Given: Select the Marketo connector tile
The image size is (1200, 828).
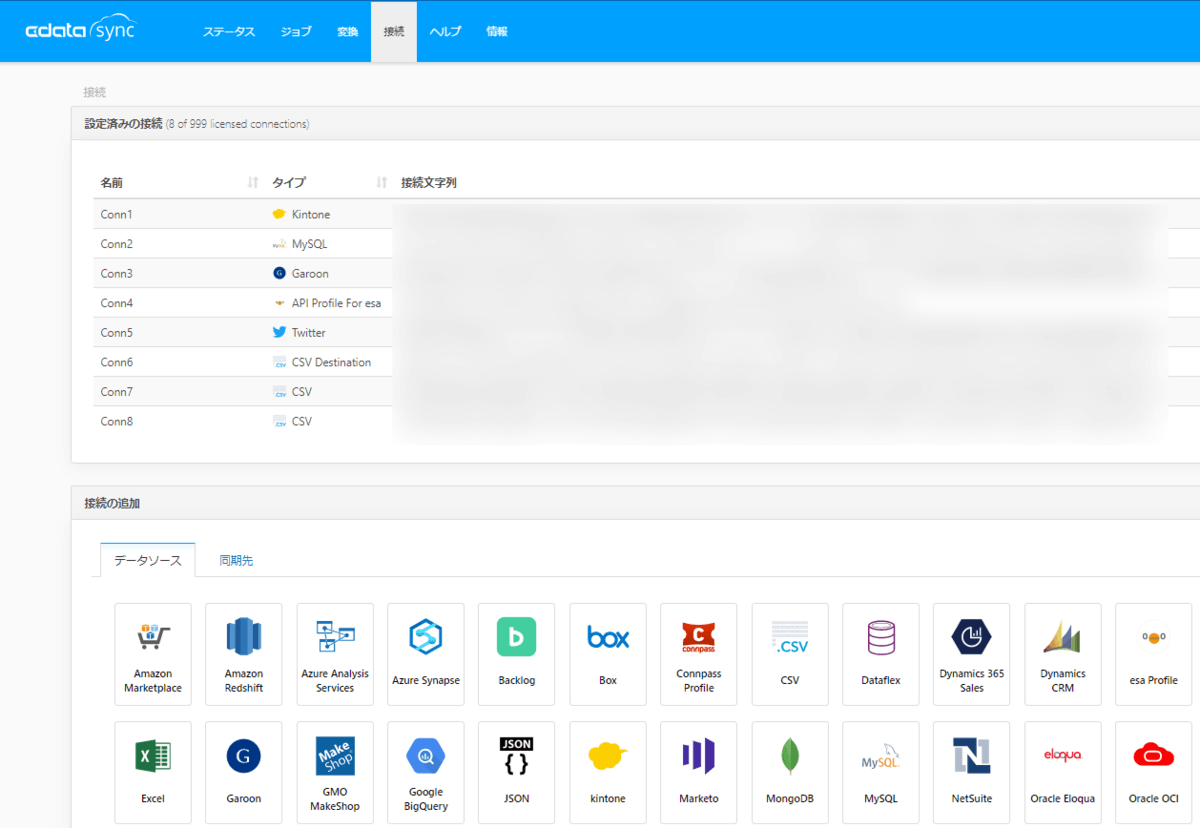Looking at the screenshot, I should click(x=699, y=773).
